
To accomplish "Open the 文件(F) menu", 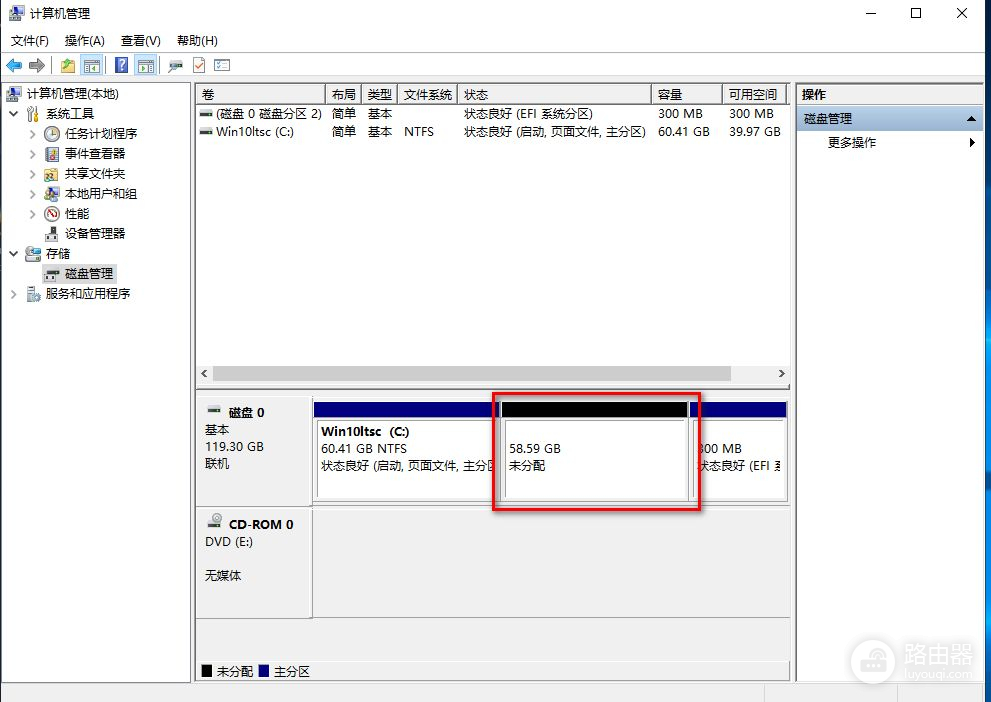I will tap(30, 41).
